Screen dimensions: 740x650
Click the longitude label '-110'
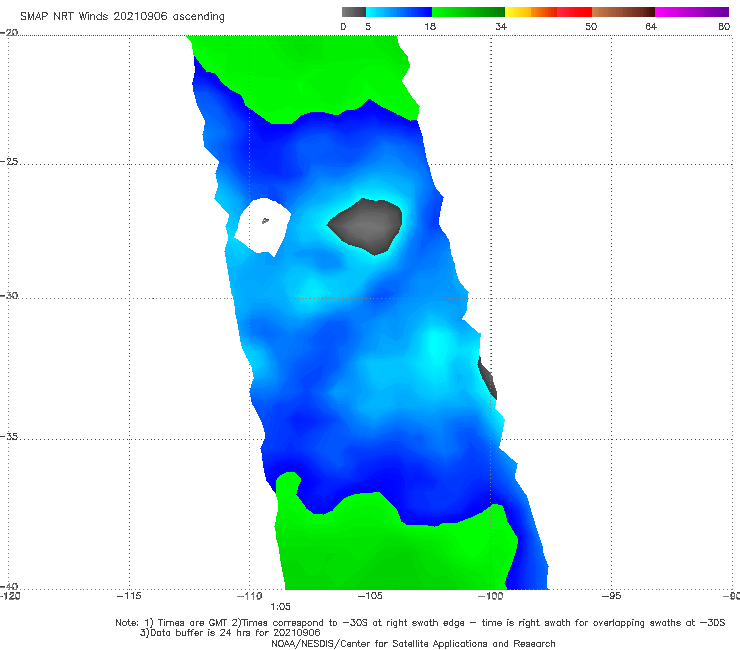(x=250, y=596)
